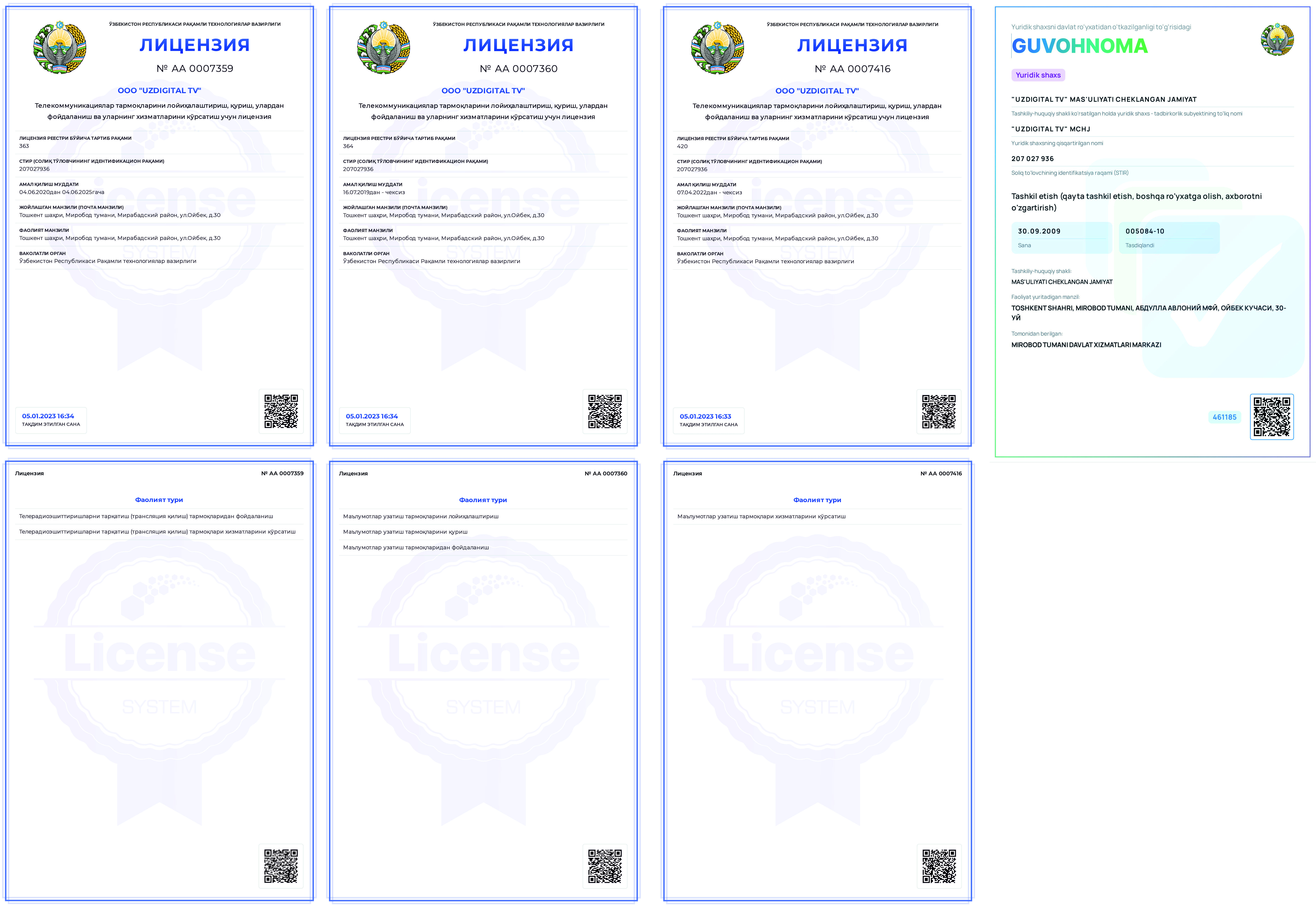Click the row 'Телерадиоэшиттиришларни тарқатиш ... хизматларини кўрсатиш'

pyautogui.click(x=159, y=532)
